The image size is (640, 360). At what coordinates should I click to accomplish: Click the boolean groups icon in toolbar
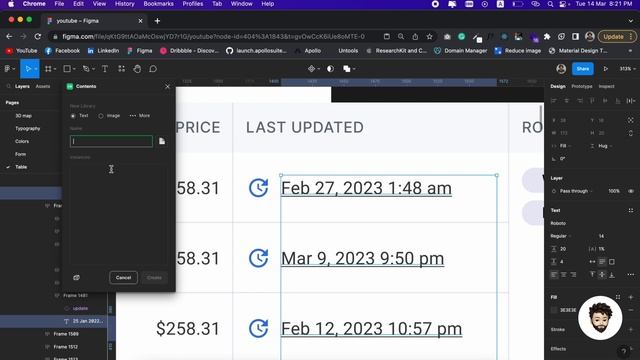347,69
